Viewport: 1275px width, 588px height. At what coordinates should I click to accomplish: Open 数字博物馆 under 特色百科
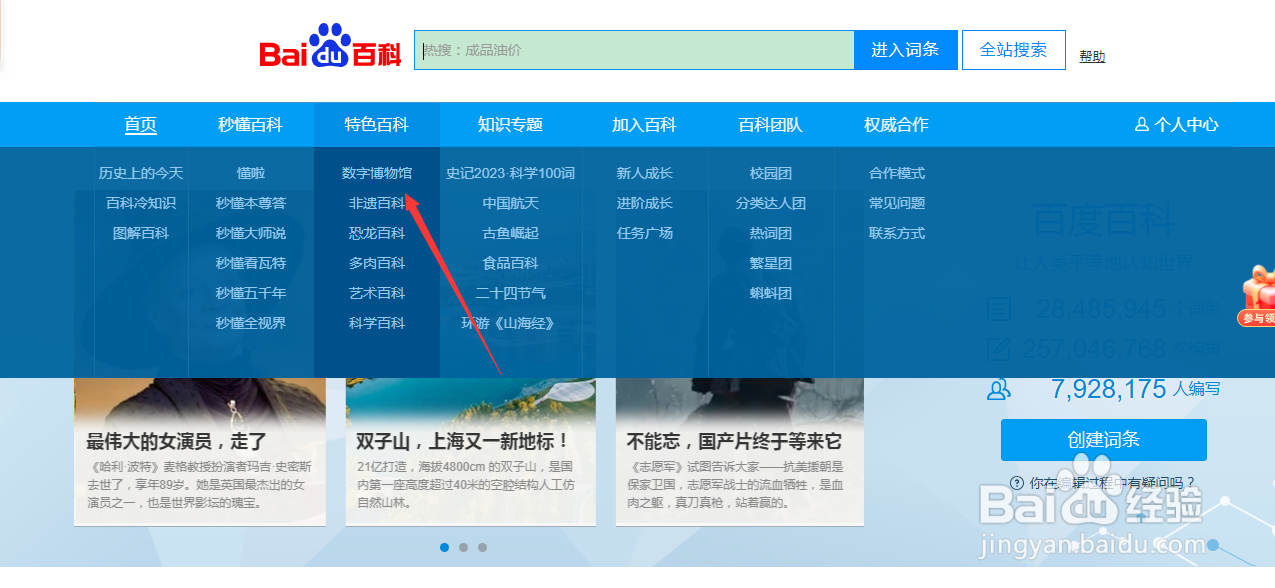click(x=377, y=172)
